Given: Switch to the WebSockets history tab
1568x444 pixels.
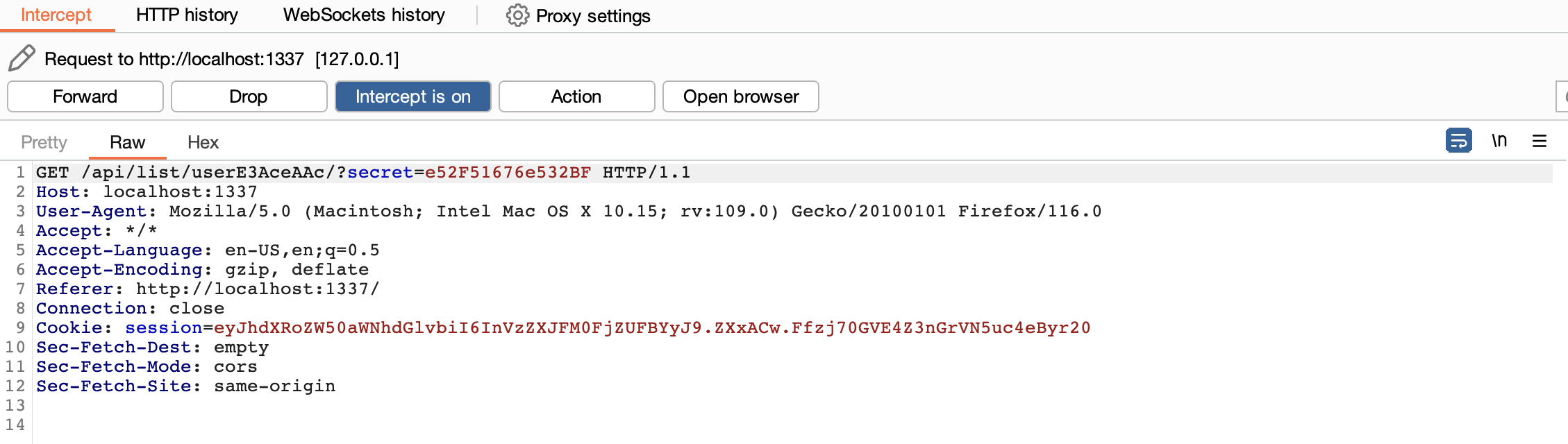Looking at the screenshot, I should coord(364,15).
